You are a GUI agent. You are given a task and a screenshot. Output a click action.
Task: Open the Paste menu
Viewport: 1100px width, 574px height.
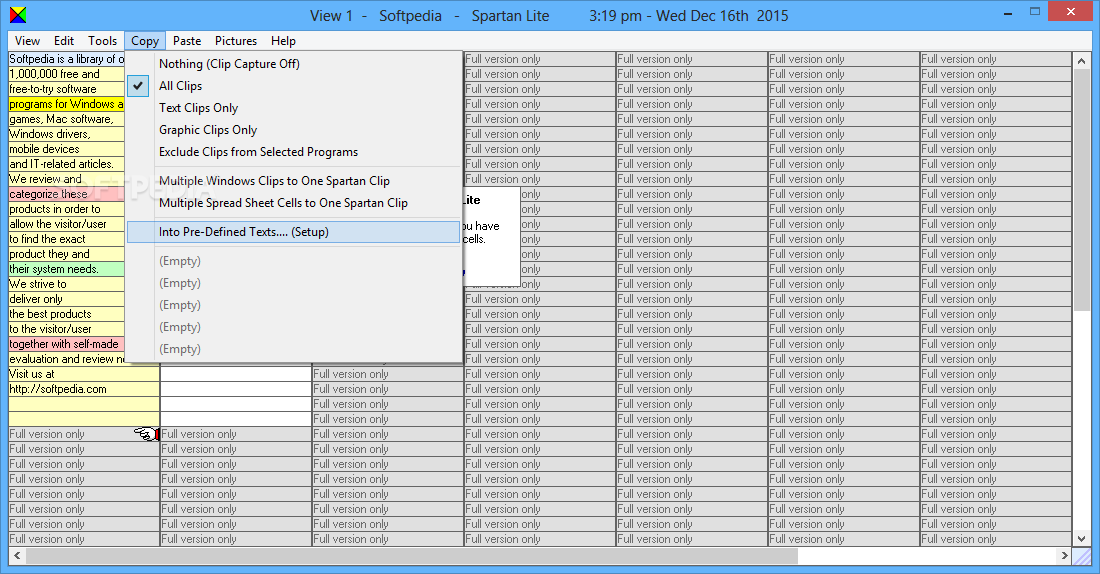click(187, 41)
